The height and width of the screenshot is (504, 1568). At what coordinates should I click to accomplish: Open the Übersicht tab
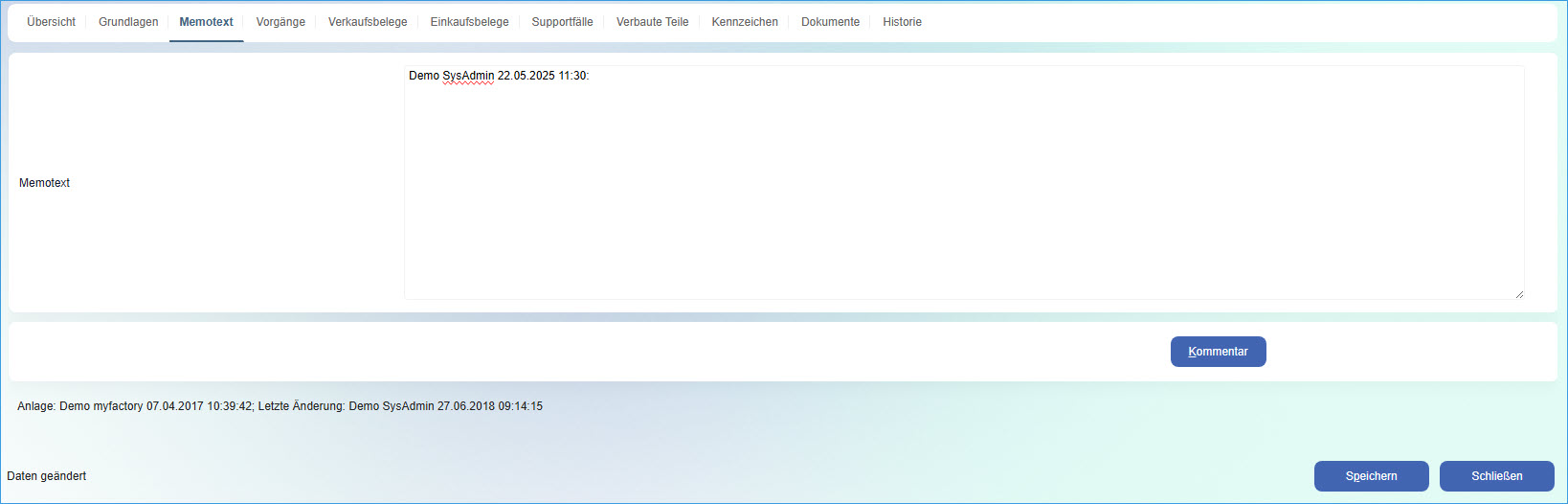pyautogui.click(x=51, y=22)
